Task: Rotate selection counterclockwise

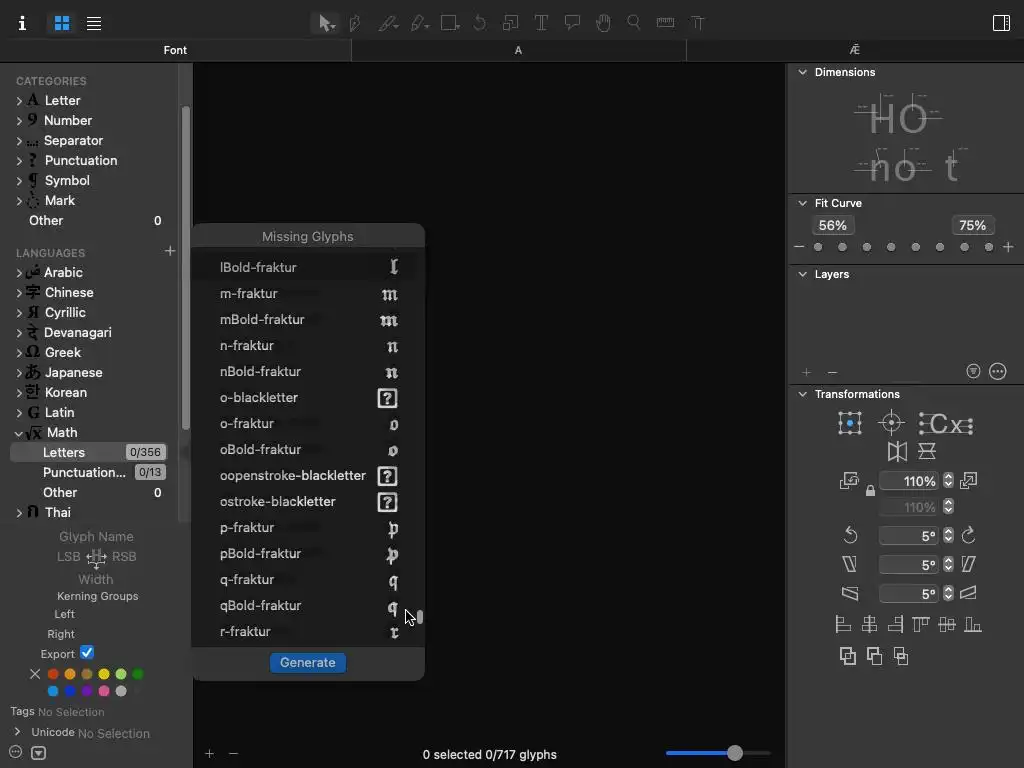Action: coord(850,536)
